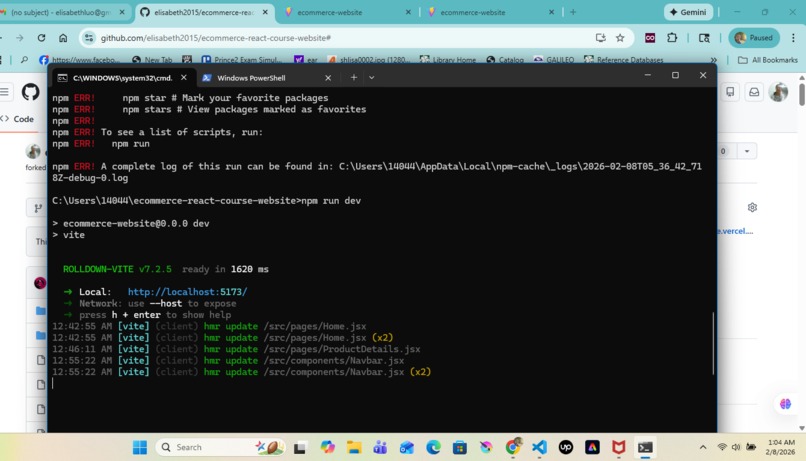The height and width of the screenshot is (461, 806).
Task: Open the Gemini button in Chrome
Action: 688,12
